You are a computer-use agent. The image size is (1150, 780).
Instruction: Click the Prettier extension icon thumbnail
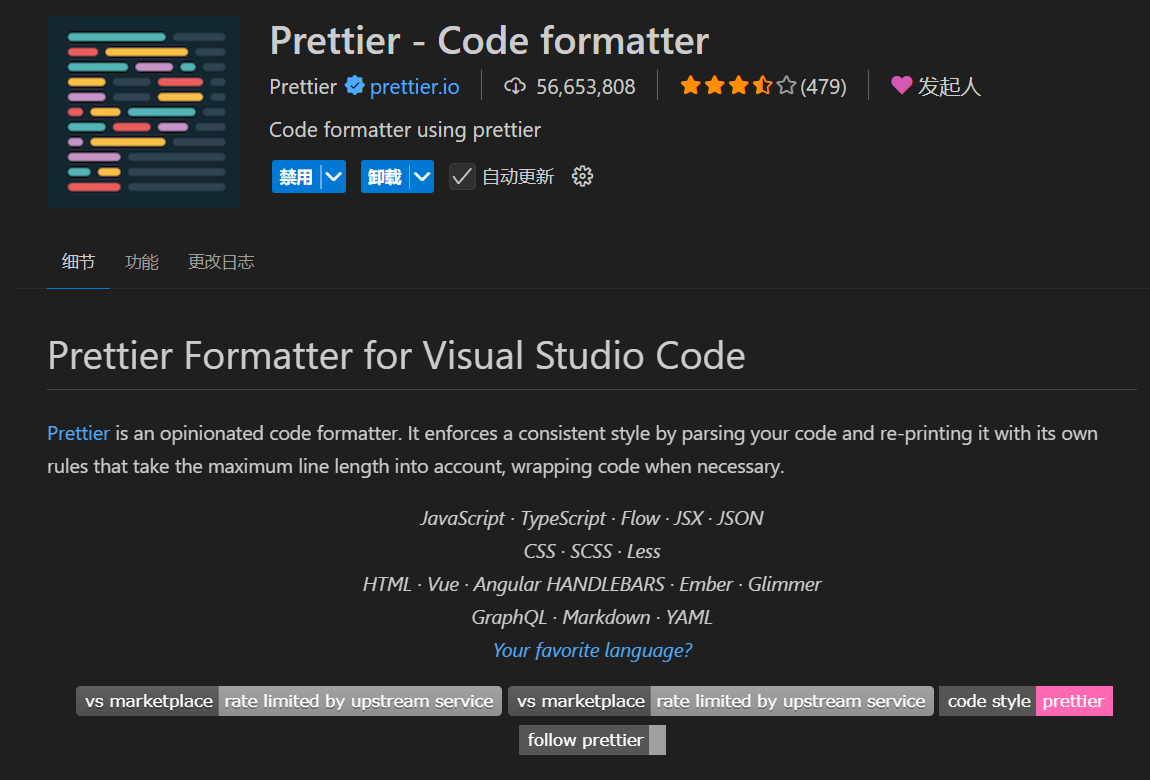click(x=142, y=111)
